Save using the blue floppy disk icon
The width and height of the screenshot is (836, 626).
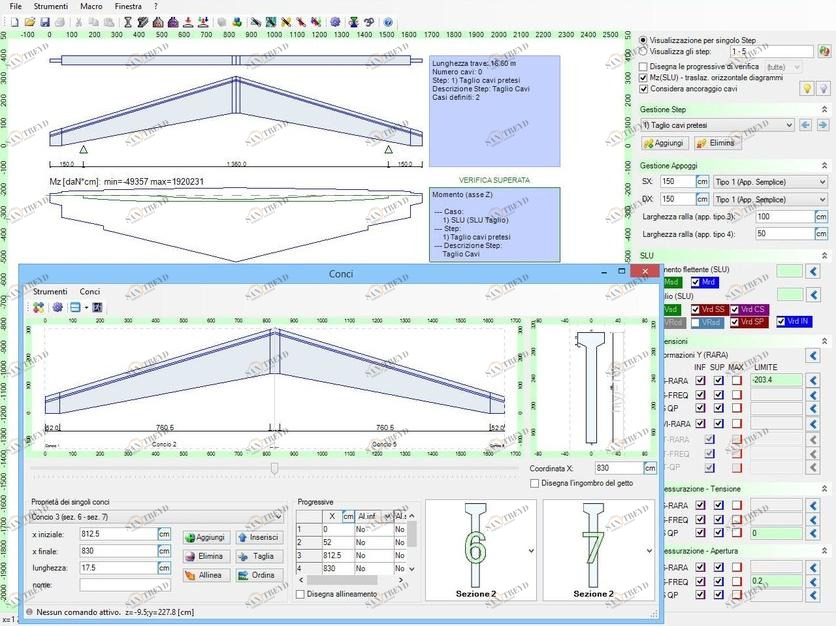44,21
